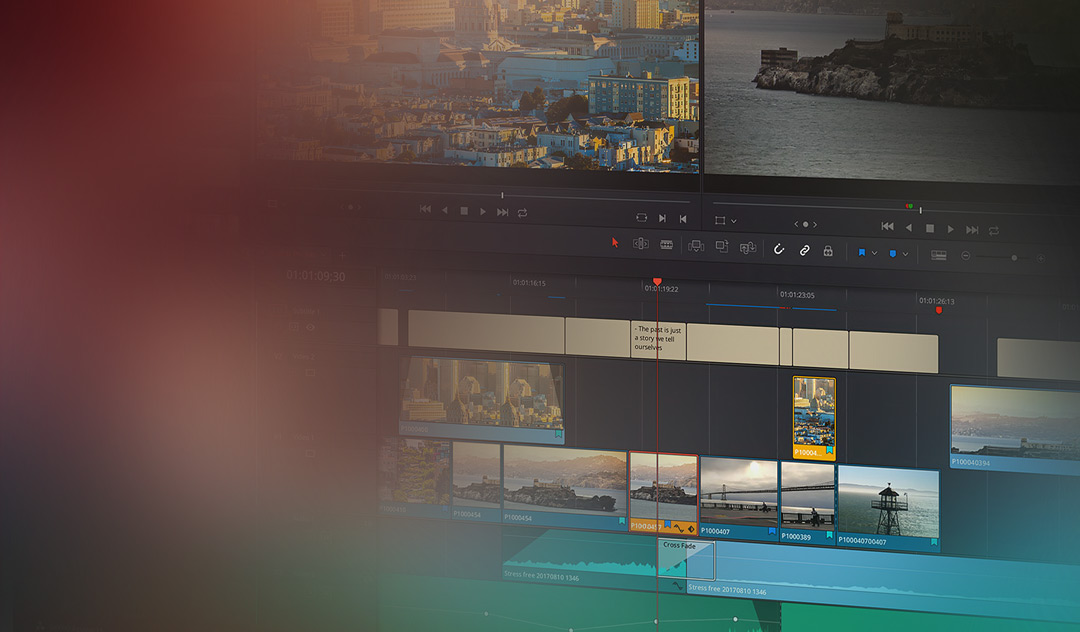
Task: Stop playback in the timeline viewer
Action: tap(930, 228)
